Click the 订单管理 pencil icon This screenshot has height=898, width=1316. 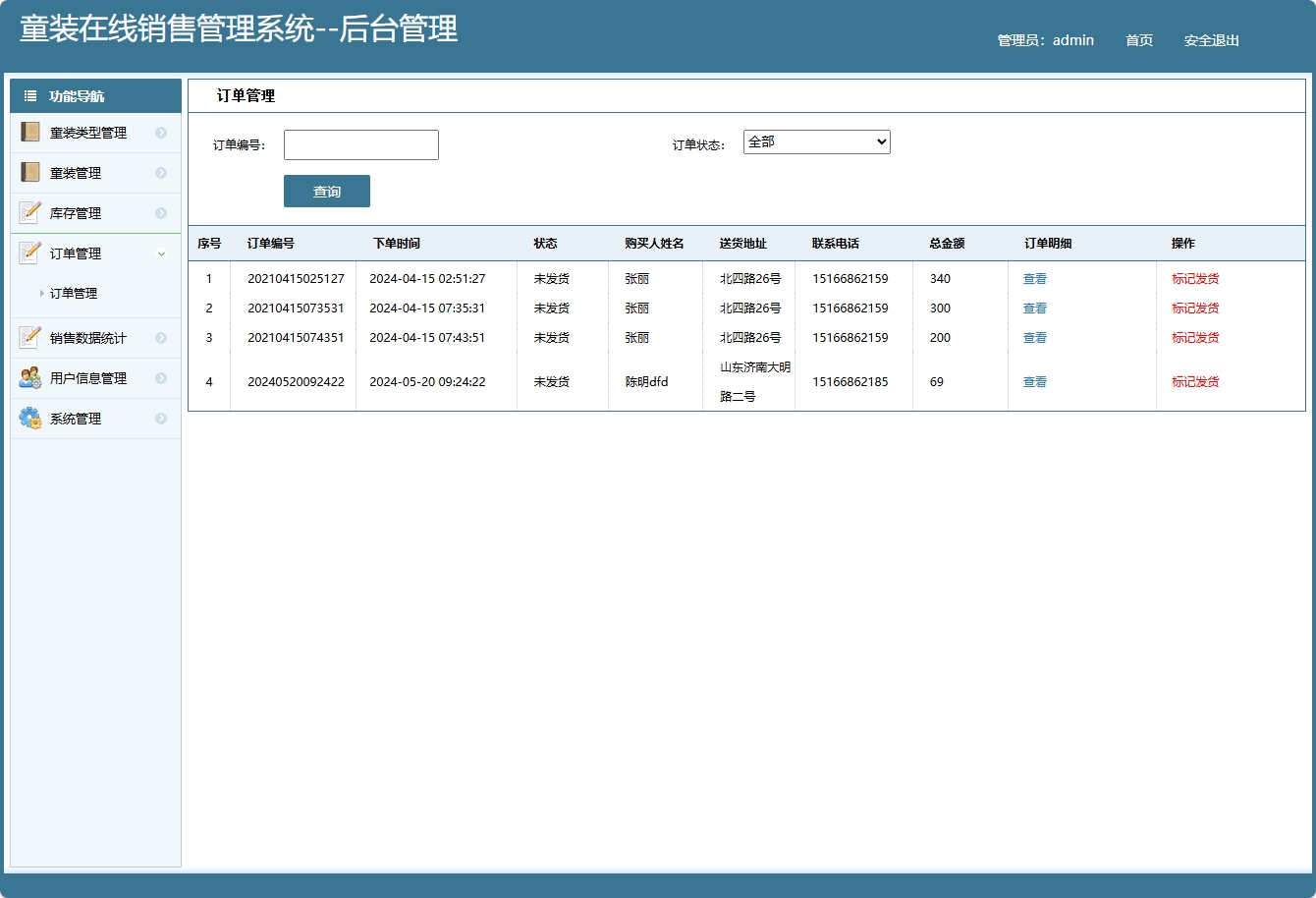pyautogui.click(x=29, y=253)
